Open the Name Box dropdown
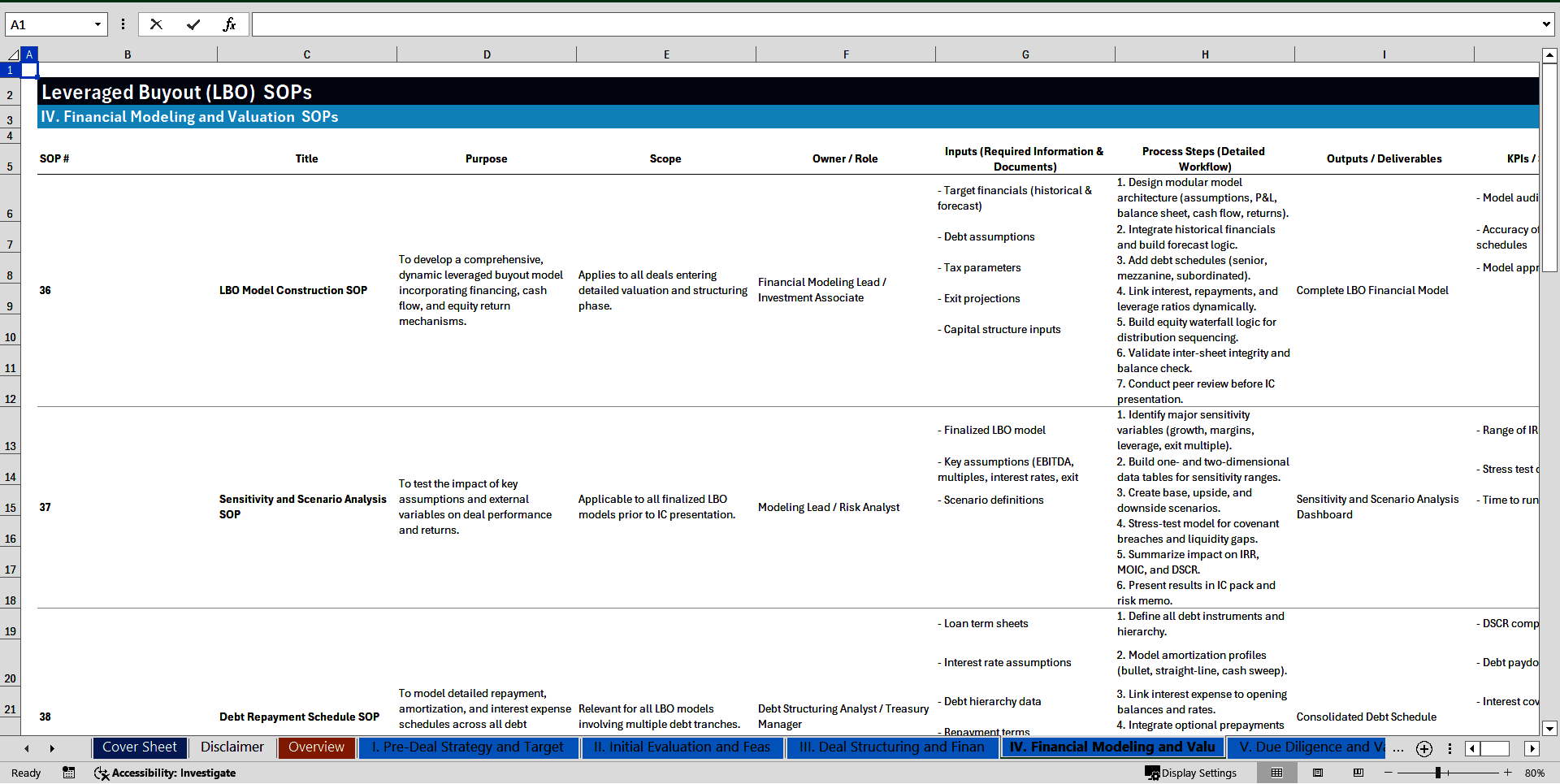This screenshot has width=1560, height=784. click(97, 24)
